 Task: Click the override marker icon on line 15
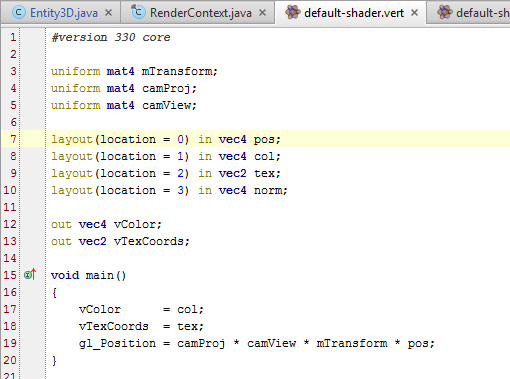tap(30, 275)
